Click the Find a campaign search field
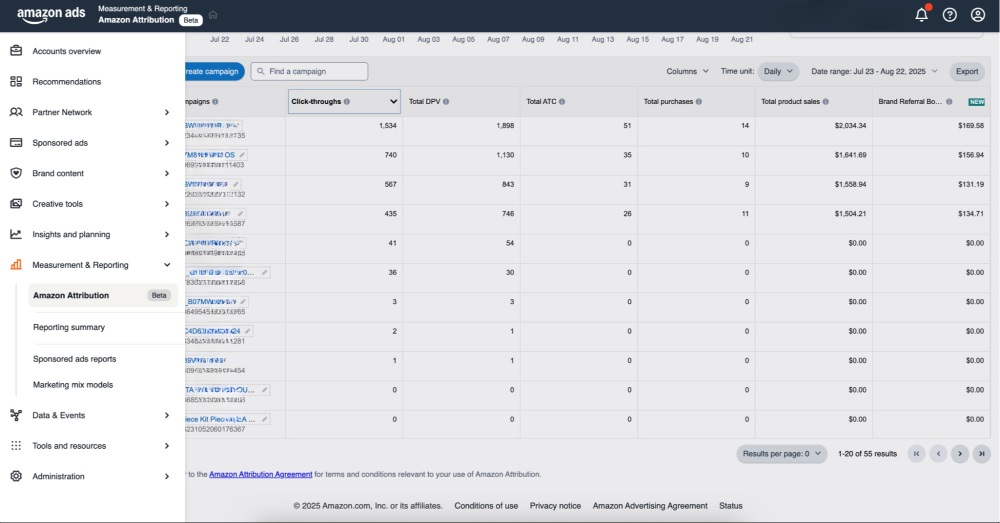The image size is (1000, 523). (x=310, y=72)
